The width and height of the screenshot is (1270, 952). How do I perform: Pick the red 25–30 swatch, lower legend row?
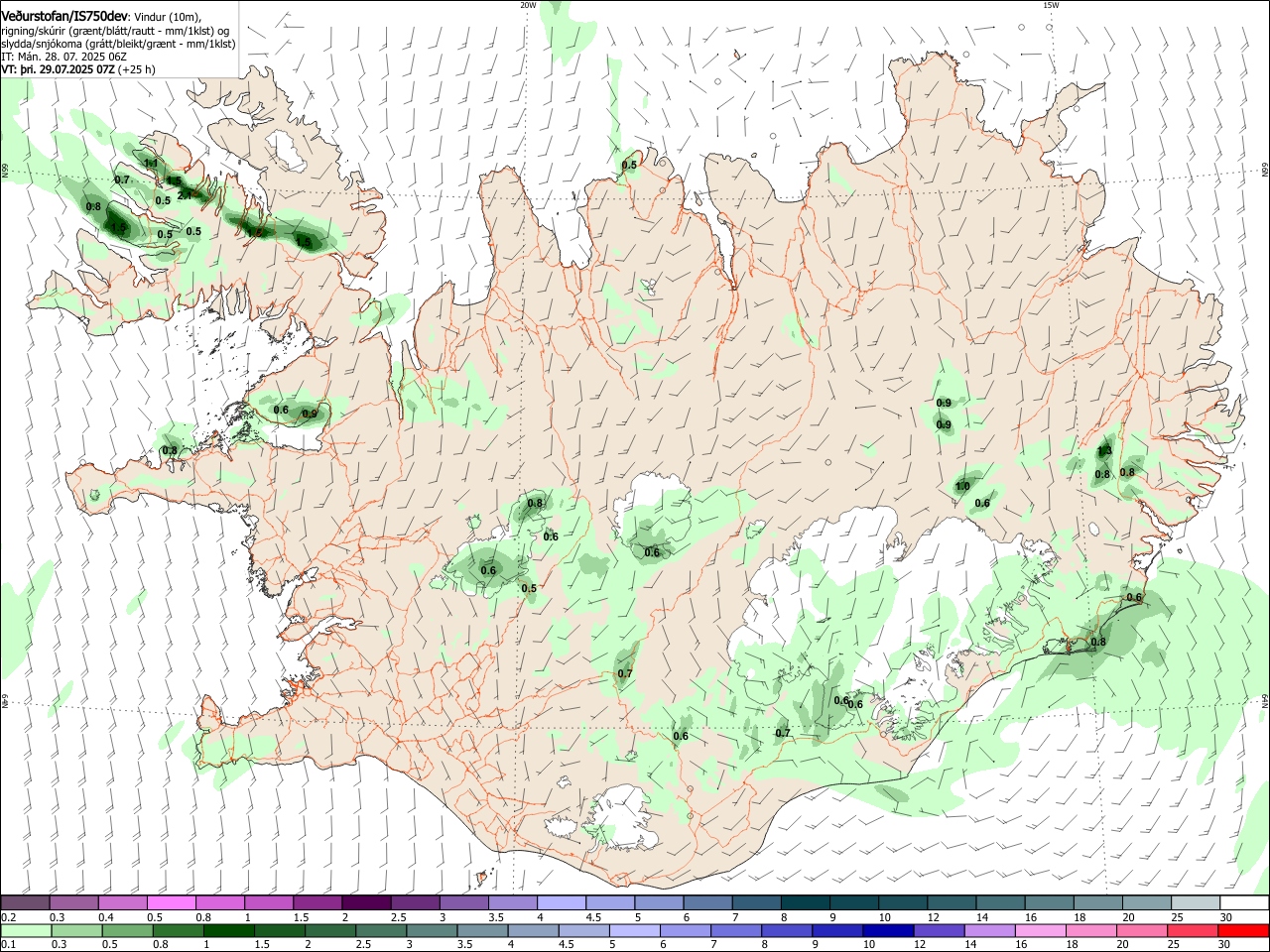(x=1194, y=930)
